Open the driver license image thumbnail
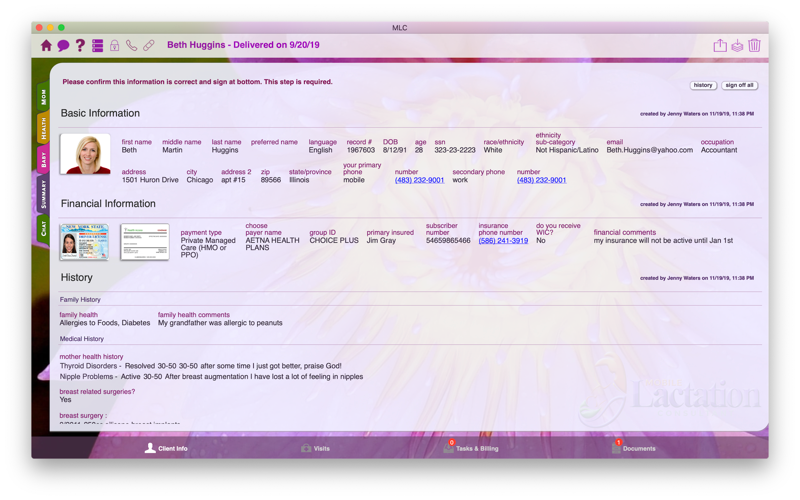800x500 pixels. tap(84, 242)
